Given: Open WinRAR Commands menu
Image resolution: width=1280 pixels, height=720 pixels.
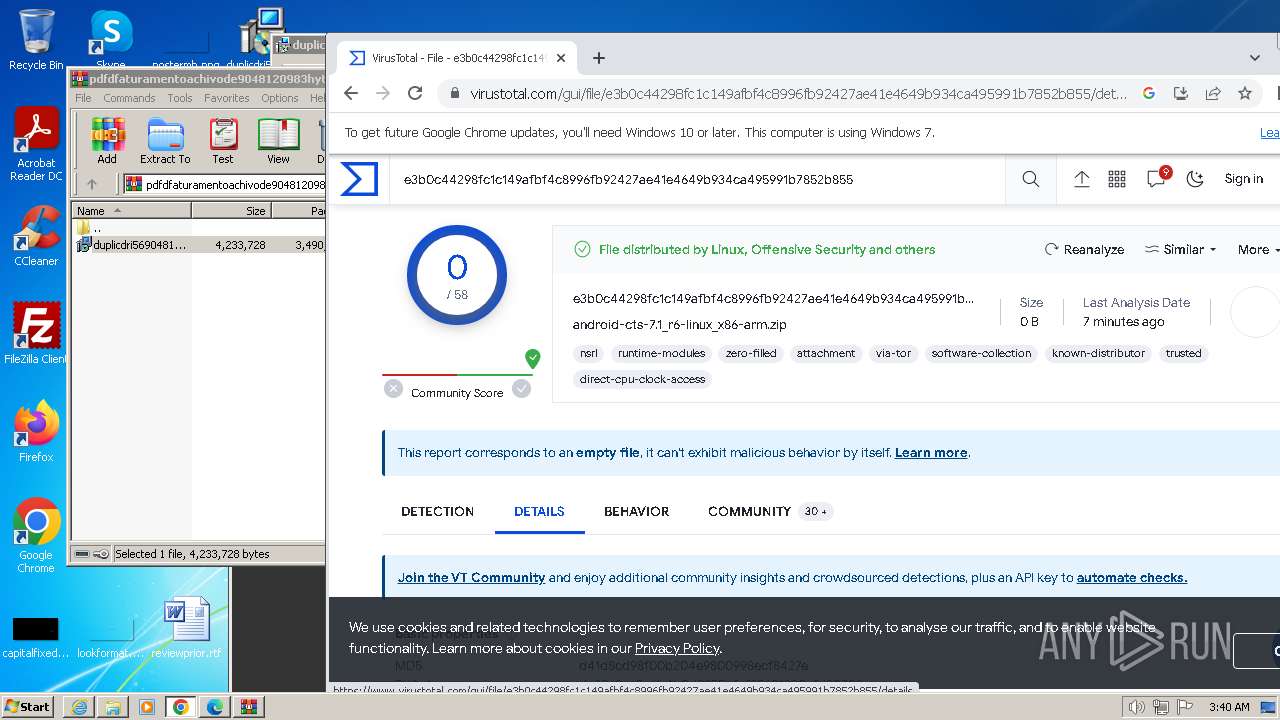Looking at the screenshot, I should tap(129, 98).
